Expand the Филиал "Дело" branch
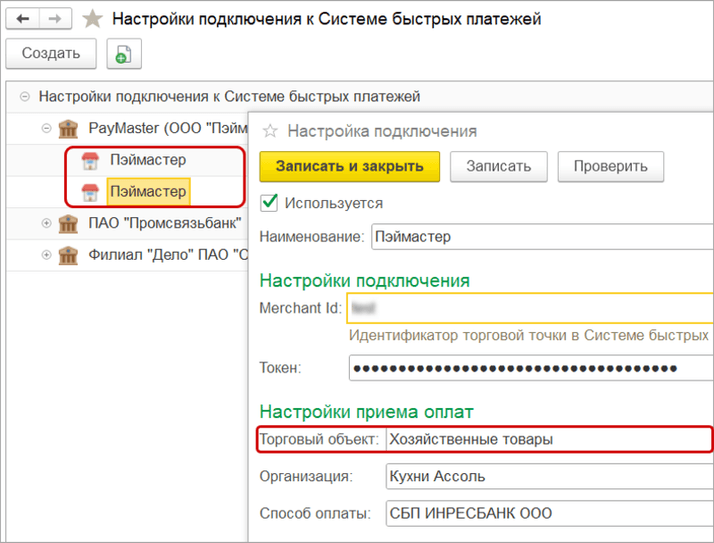This screenshot has width=714, height=543. [x=46, y=255]
